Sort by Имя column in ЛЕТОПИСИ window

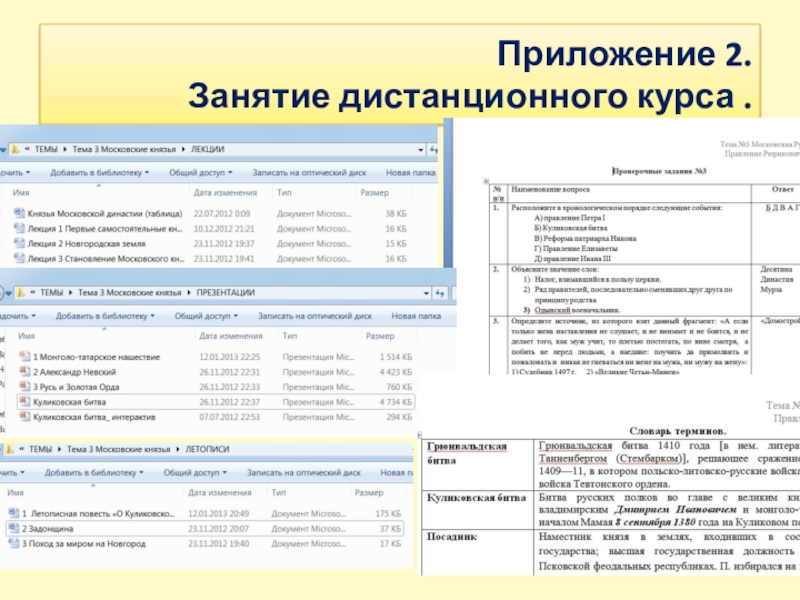[x=15, y=492]
